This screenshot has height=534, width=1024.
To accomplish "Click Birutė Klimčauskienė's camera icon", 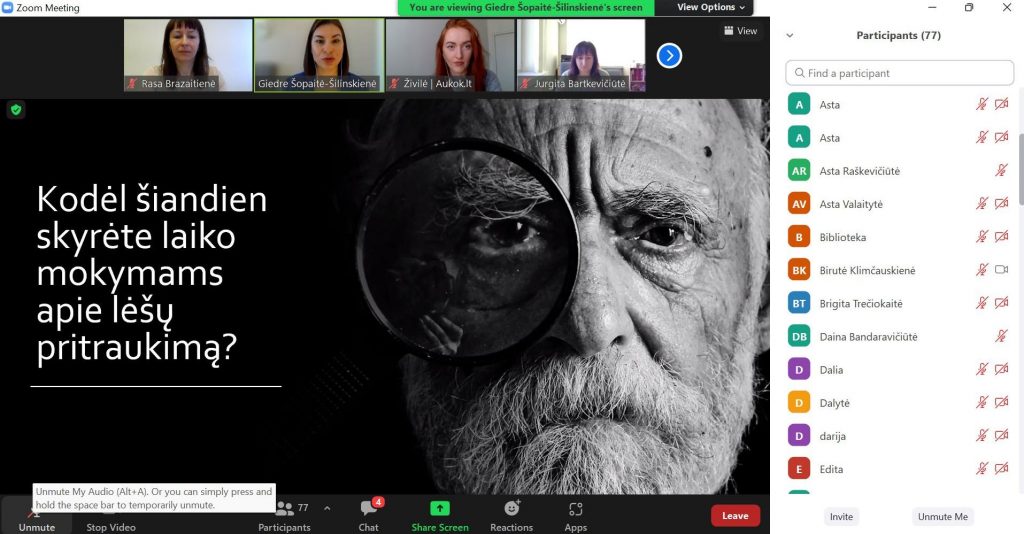I will 1001,270.
